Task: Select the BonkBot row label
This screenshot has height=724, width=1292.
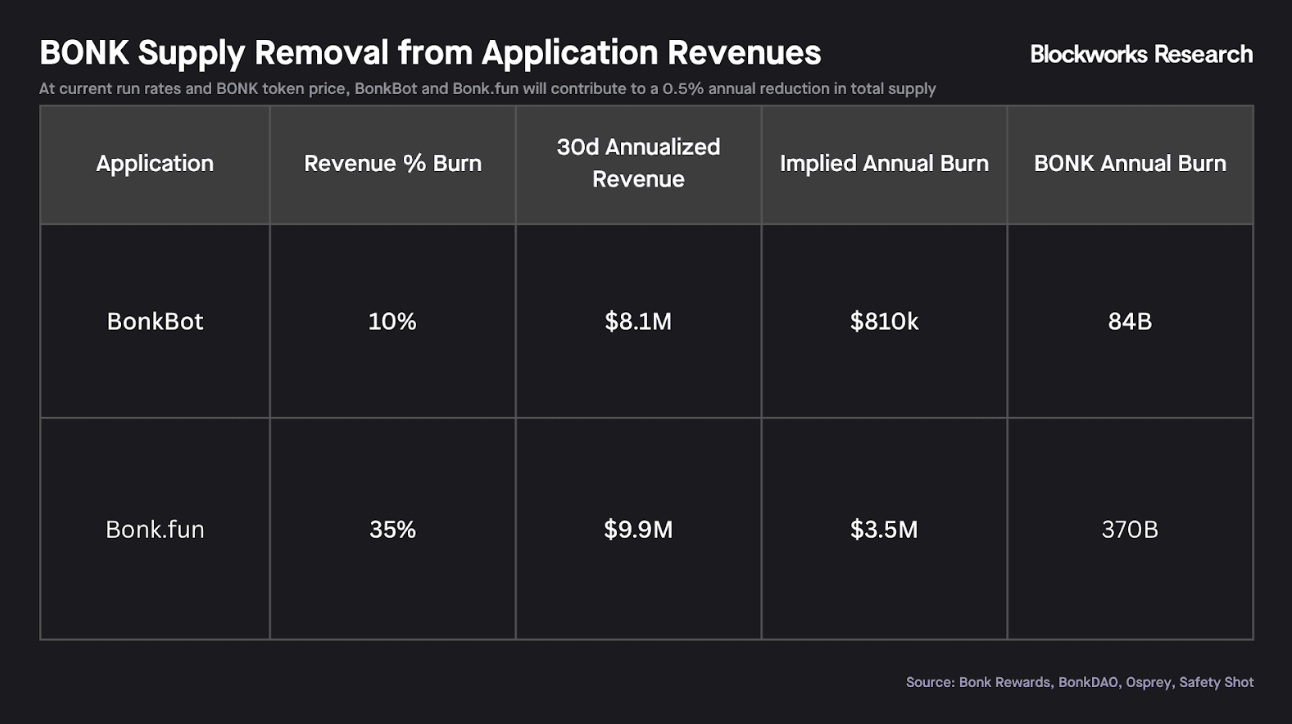Action: [x=155, y=321]
